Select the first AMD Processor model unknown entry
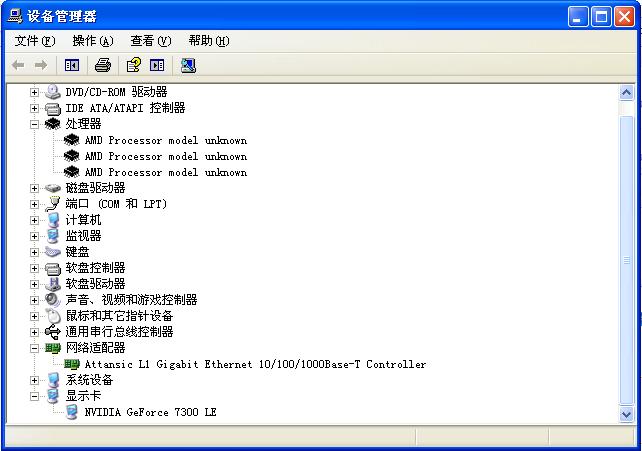This screenshot has width=642, height=451. point(166,140)
